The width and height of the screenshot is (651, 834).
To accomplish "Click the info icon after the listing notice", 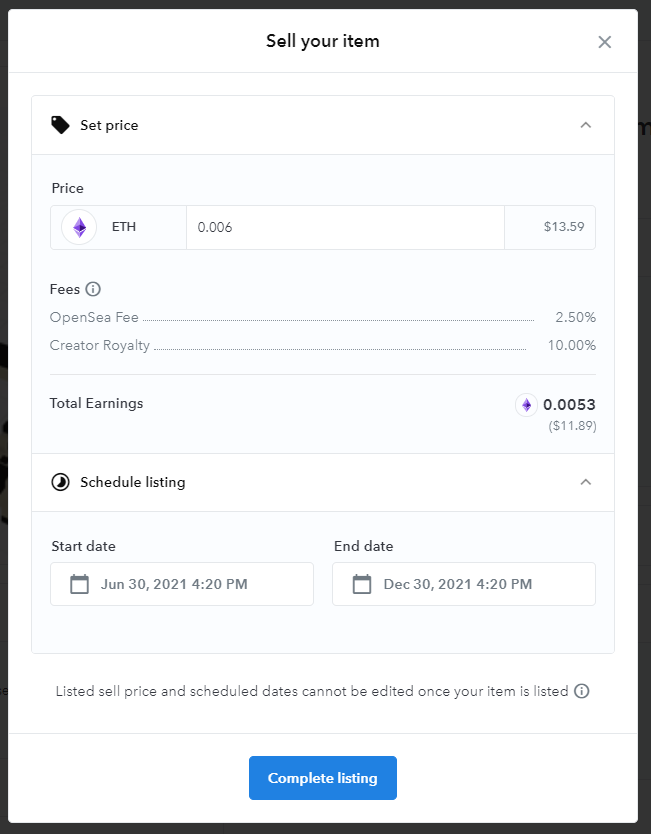I will 582,691.
